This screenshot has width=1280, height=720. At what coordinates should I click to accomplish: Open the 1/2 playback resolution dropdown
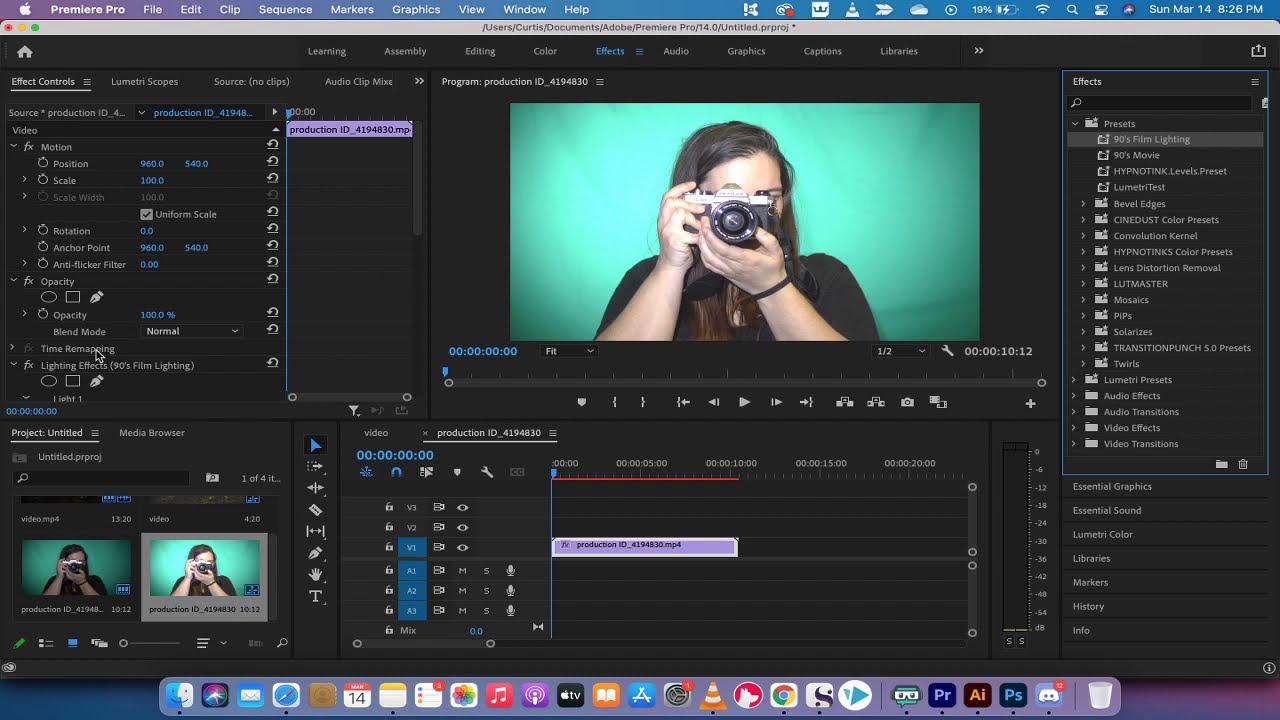901,351
